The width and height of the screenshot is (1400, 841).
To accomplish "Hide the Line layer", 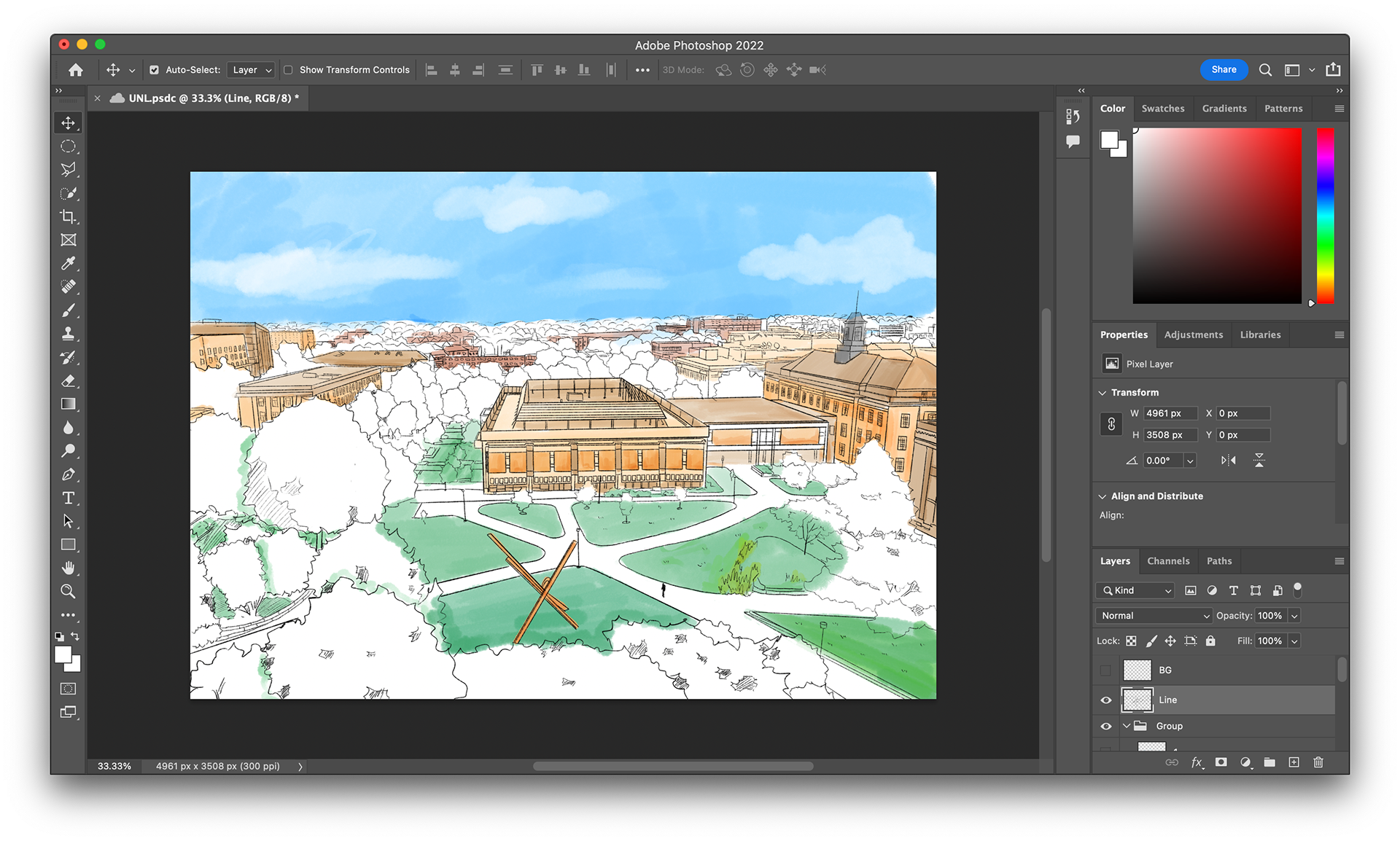I will click(1106, 700).
